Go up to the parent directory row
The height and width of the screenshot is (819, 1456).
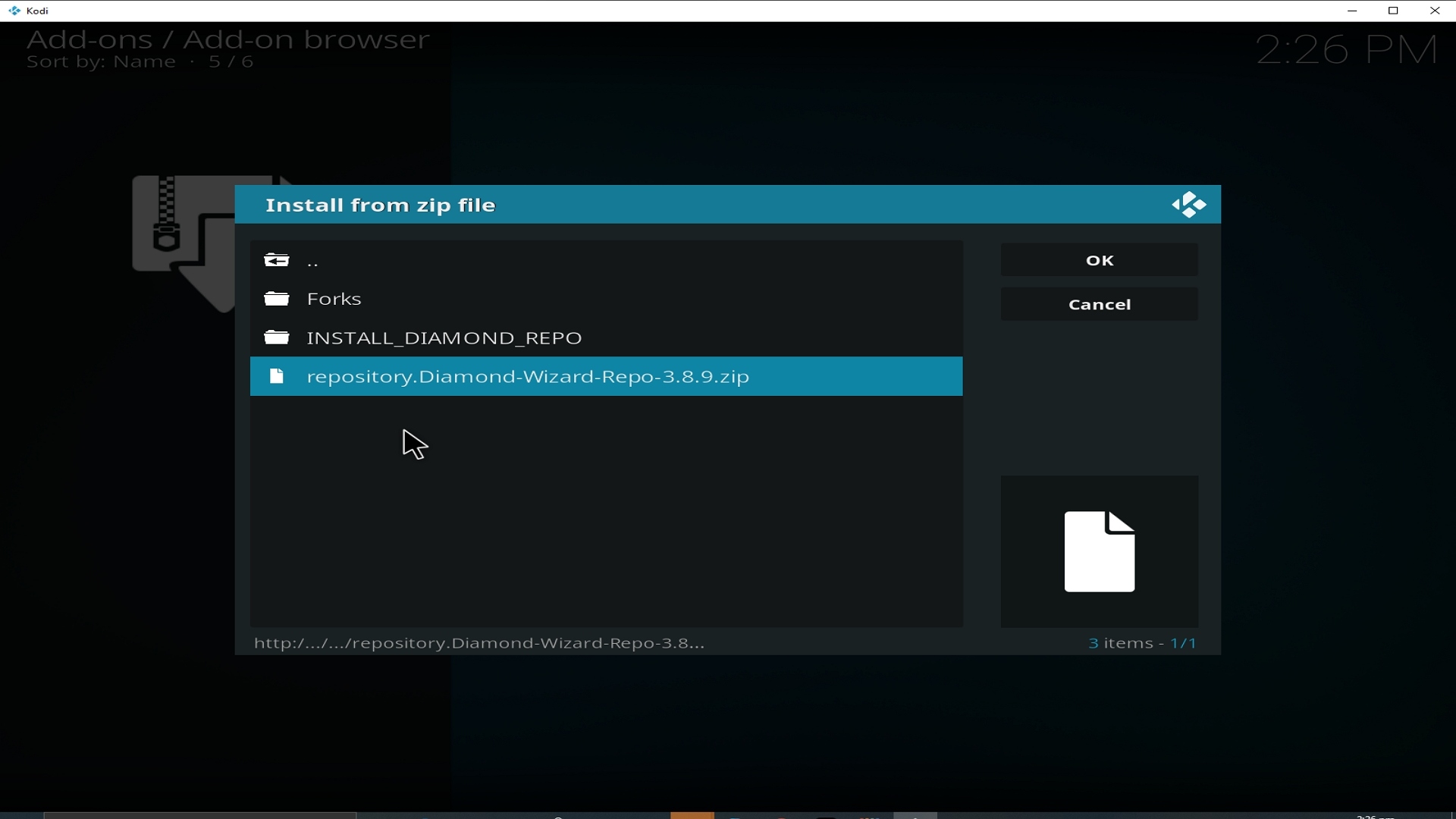tap(607, 261)
